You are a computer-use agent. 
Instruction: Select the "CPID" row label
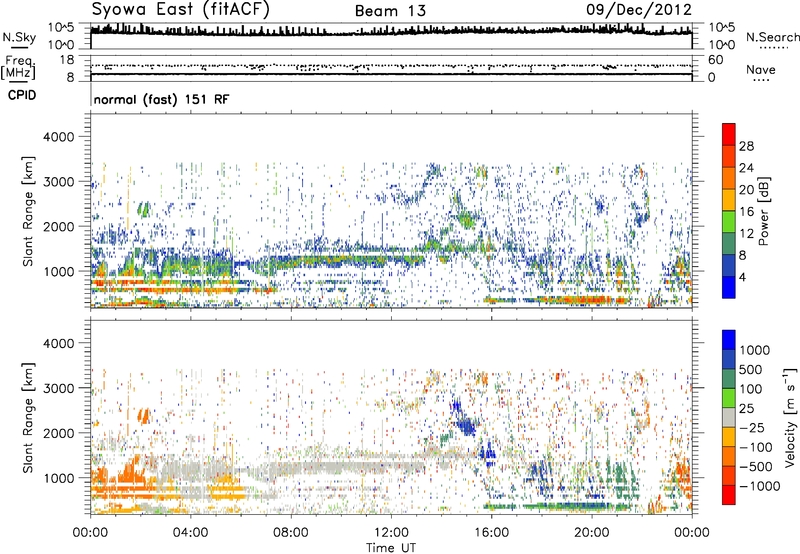pos(22,95)
